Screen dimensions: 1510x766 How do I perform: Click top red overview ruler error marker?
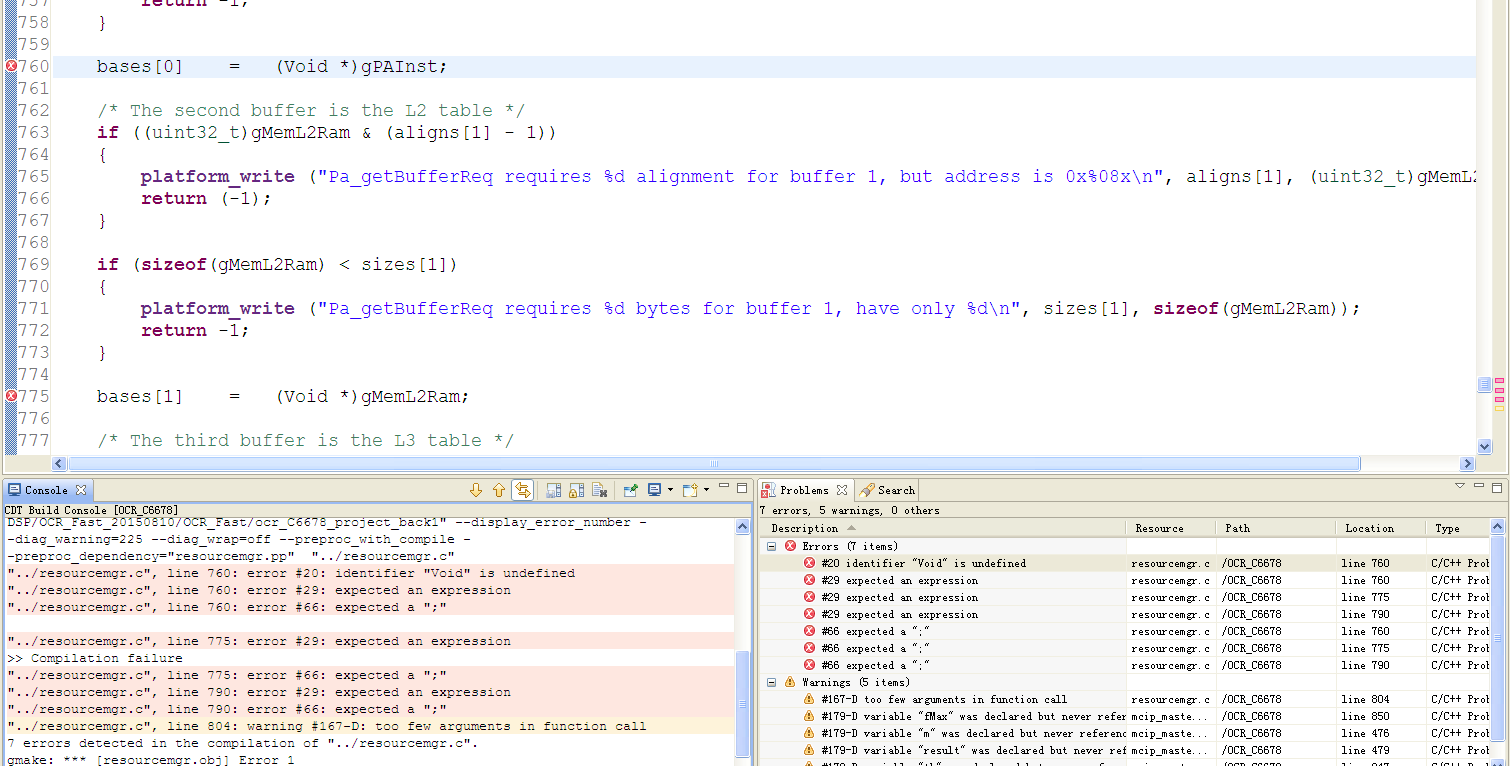[1499, 381]
